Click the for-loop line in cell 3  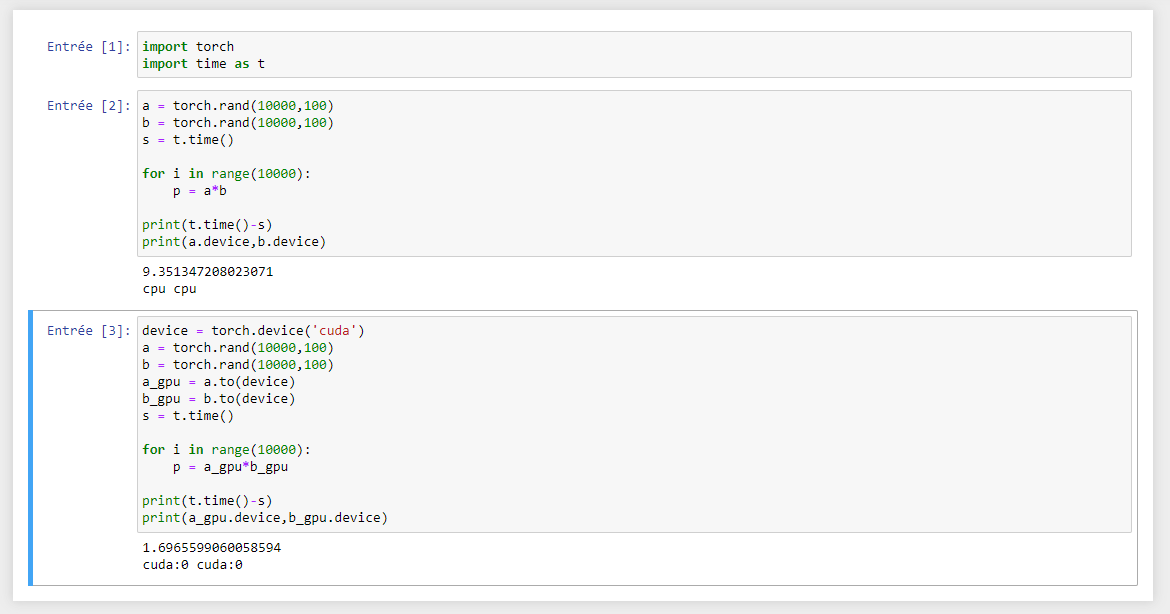coord(226,450)
